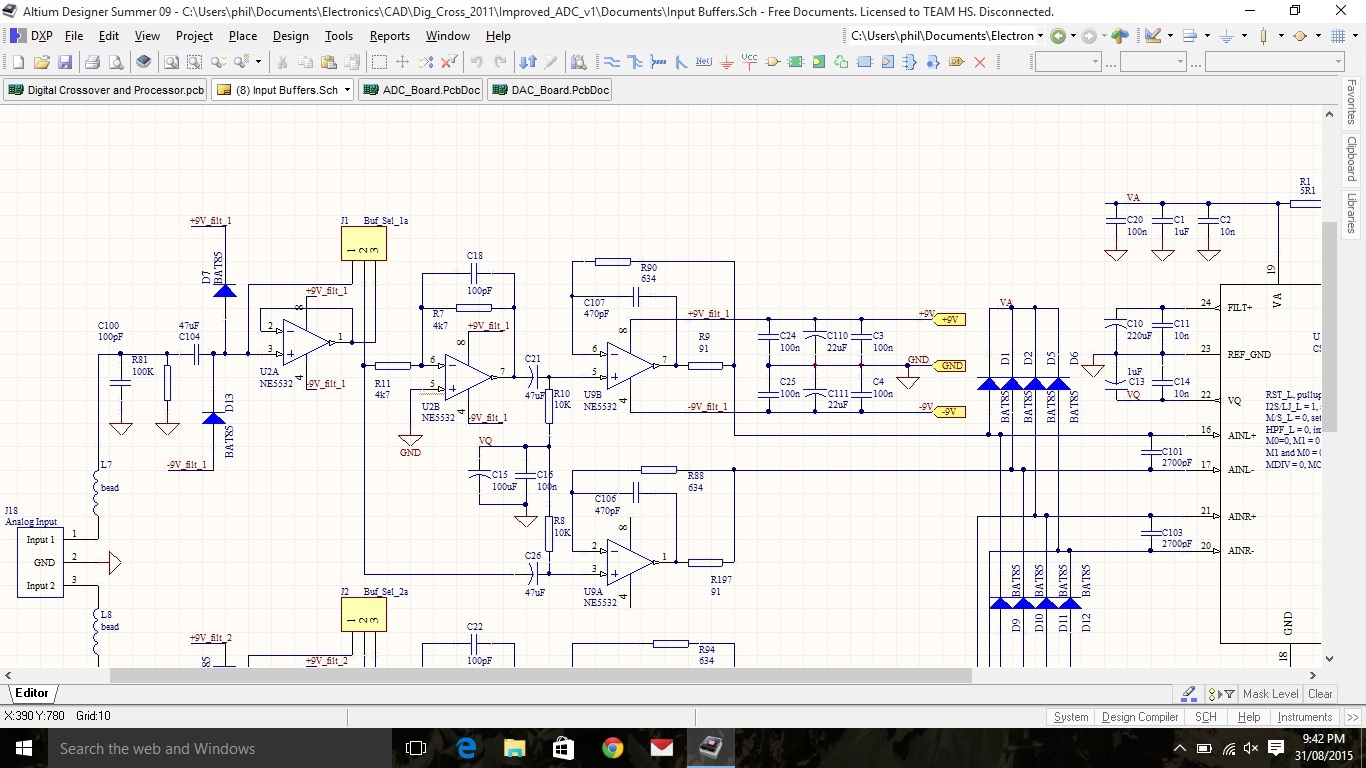
Task: Open the Reports menu
Action: click(x=390, y=36)
